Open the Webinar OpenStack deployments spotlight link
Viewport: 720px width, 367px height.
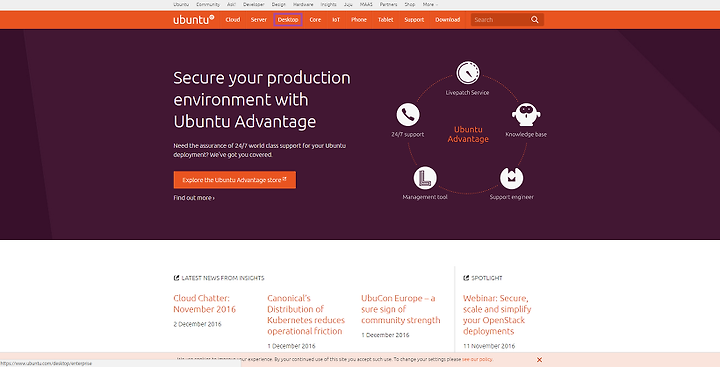point(497,315)
